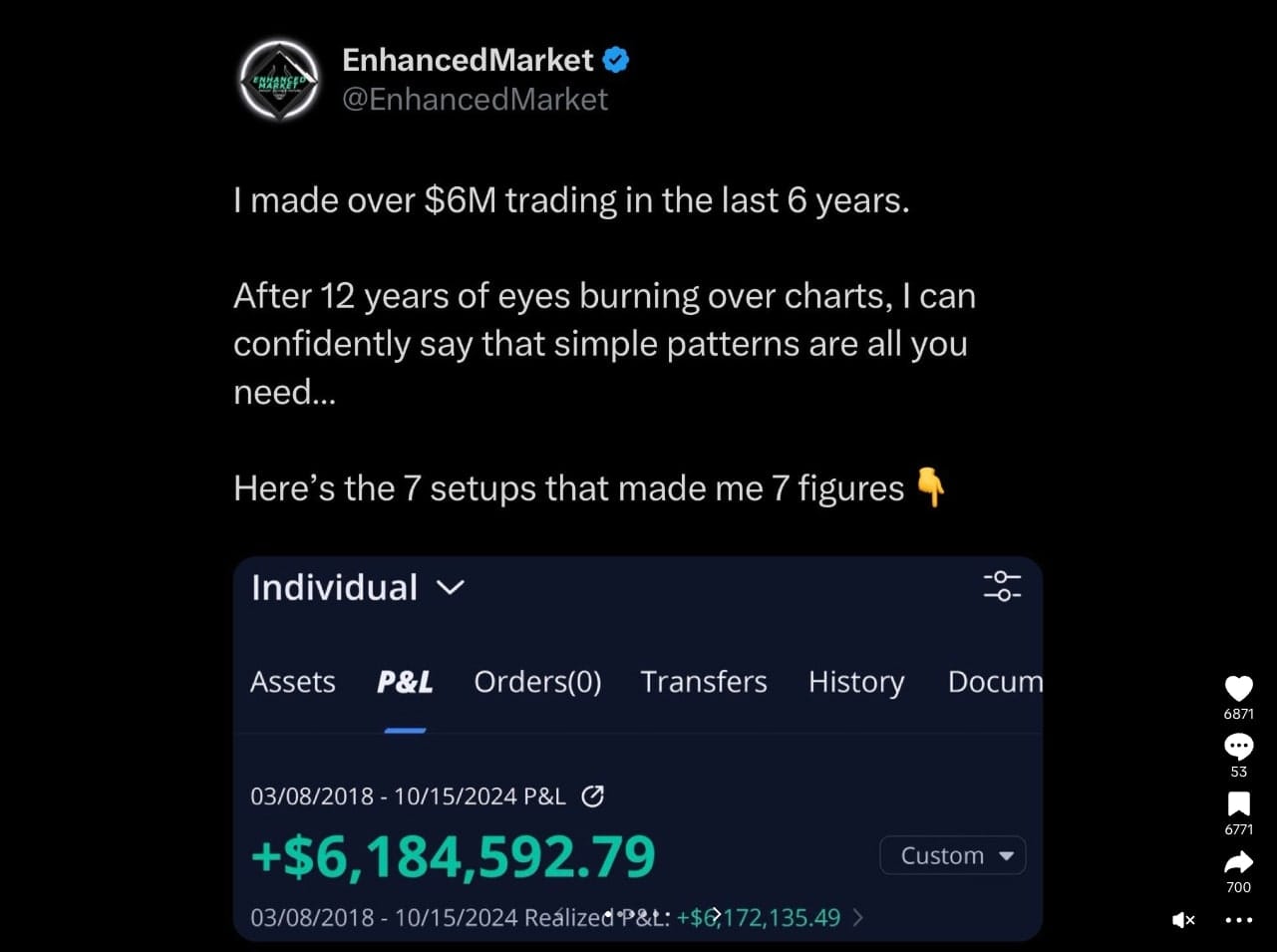Refresh the P&L date range with the circular icon

coord(593,795)
